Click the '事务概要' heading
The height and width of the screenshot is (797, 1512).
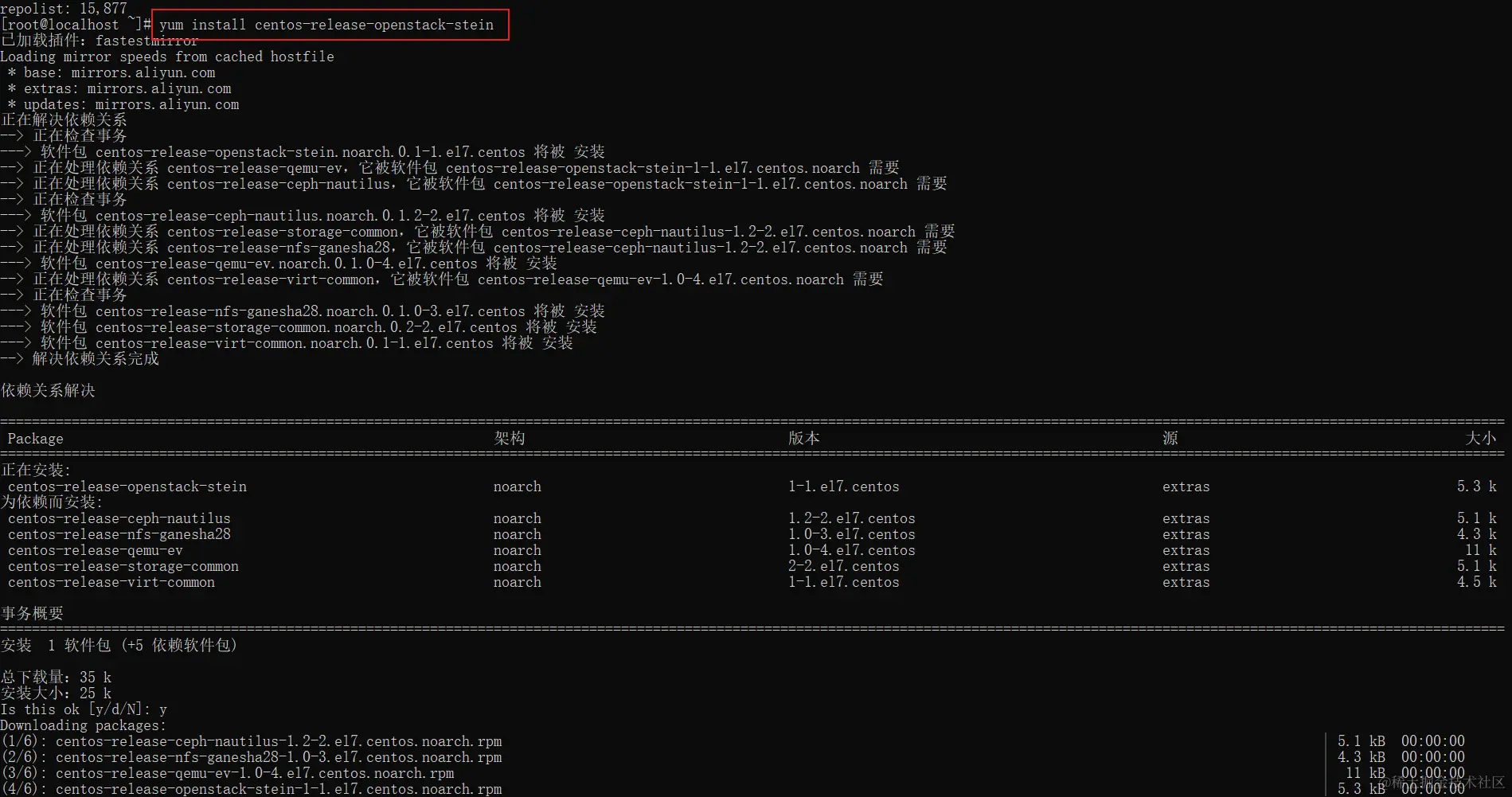(32, 614)
